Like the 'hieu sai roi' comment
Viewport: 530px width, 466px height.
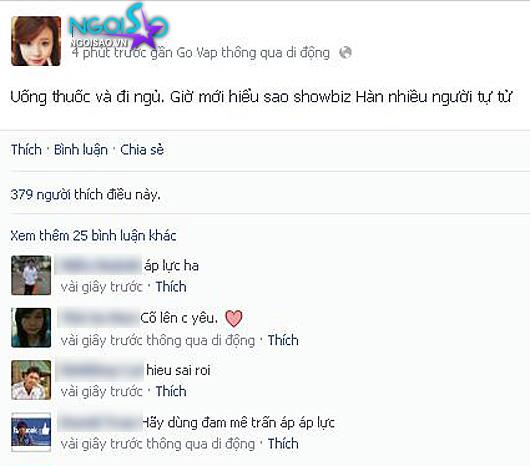point(171,391)
